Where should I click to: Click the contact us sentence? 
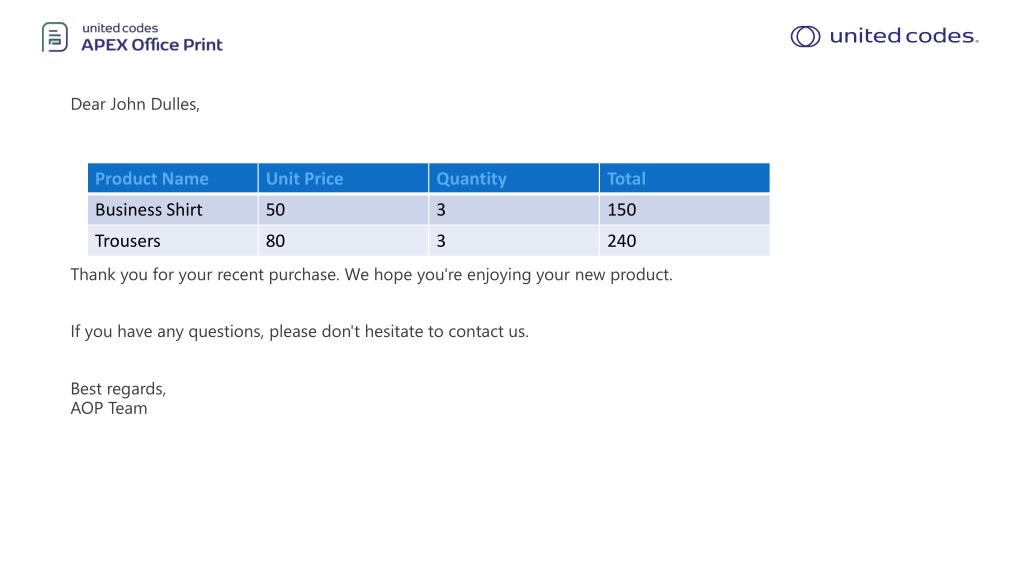point(300,332)
